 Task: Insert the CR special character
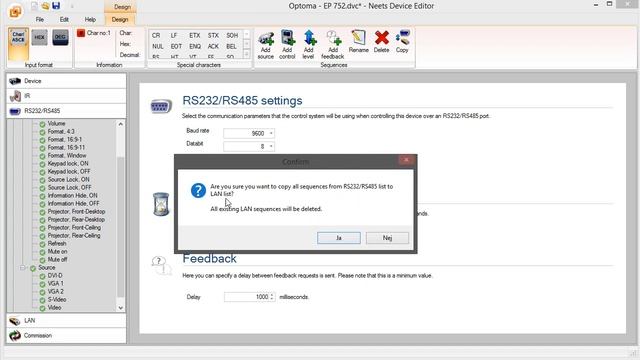click(x=156, y=36)
